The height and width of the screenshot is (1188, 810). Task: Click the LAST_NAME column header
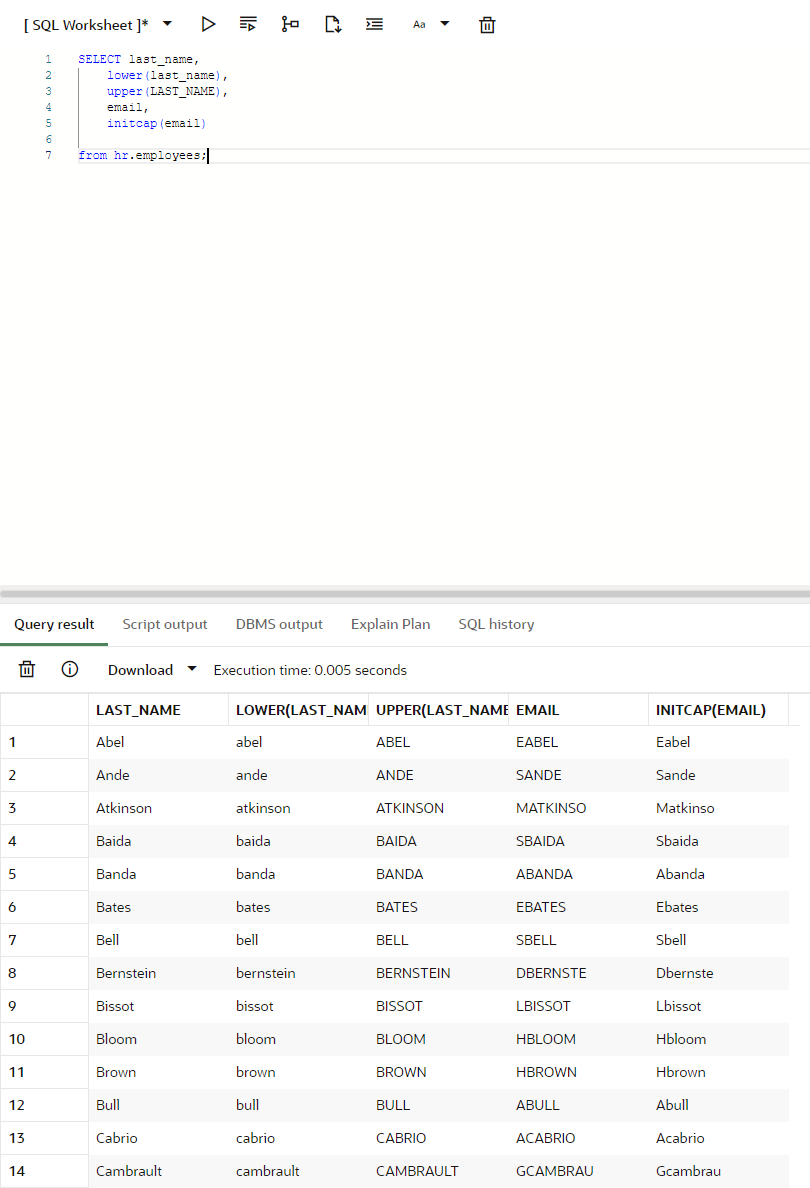click(158, 710)
